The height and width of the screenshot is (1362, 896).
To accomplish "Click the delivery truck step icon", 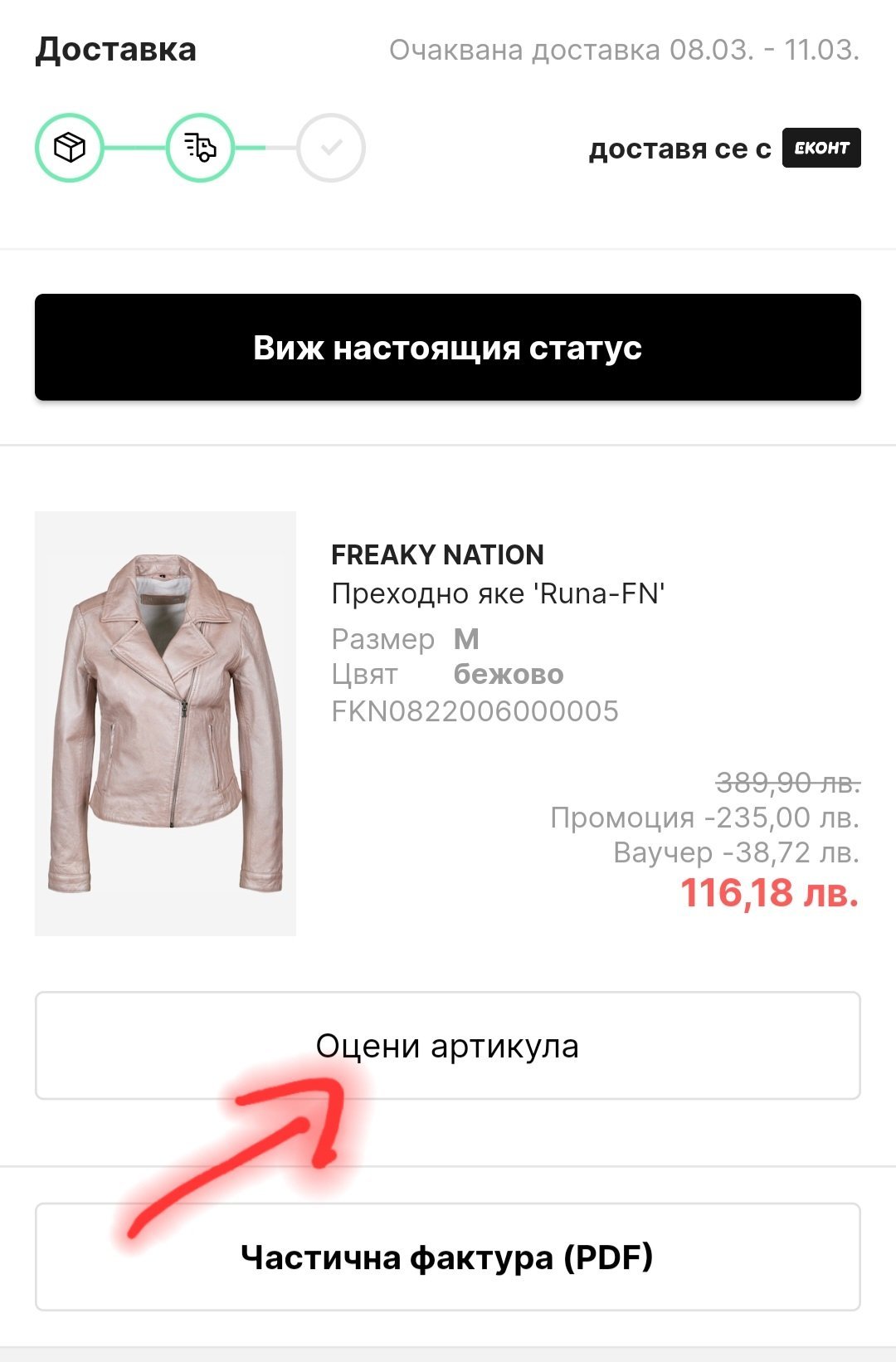I will 200,148.
